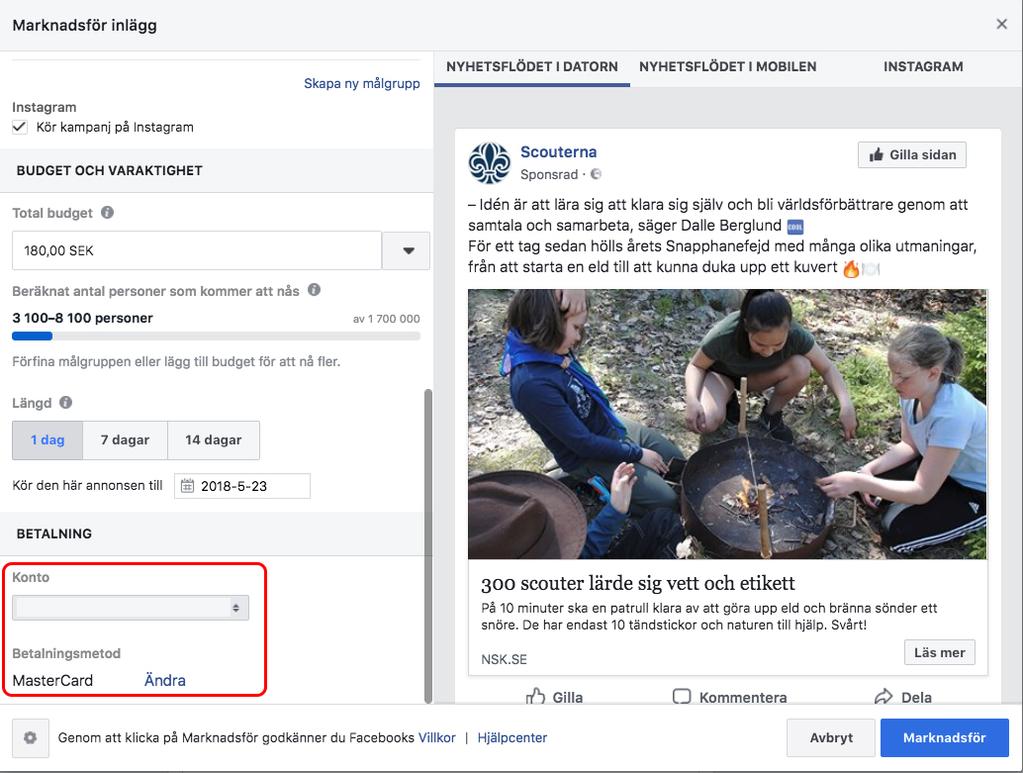Viewport: 1023px width, 773px height.
Task: Close the Marknadsför inlägg dialog
Action: (1001, 24)
